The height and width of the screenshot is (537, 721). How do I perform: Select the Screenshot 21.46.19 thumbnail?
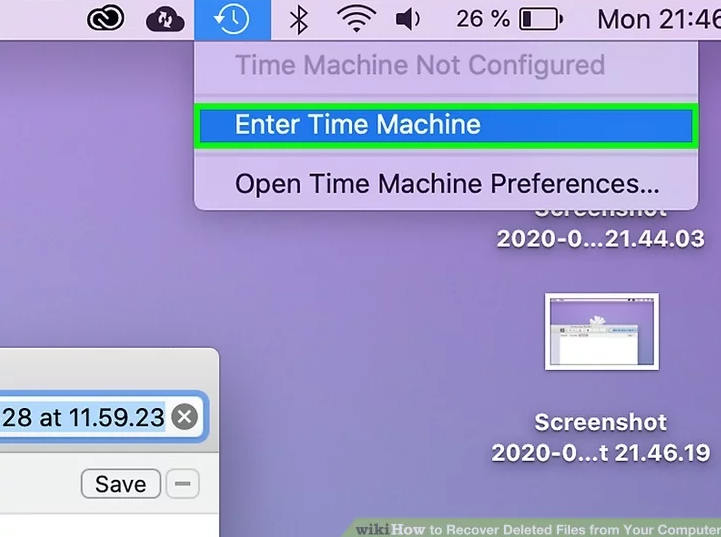tap(601, 331)
